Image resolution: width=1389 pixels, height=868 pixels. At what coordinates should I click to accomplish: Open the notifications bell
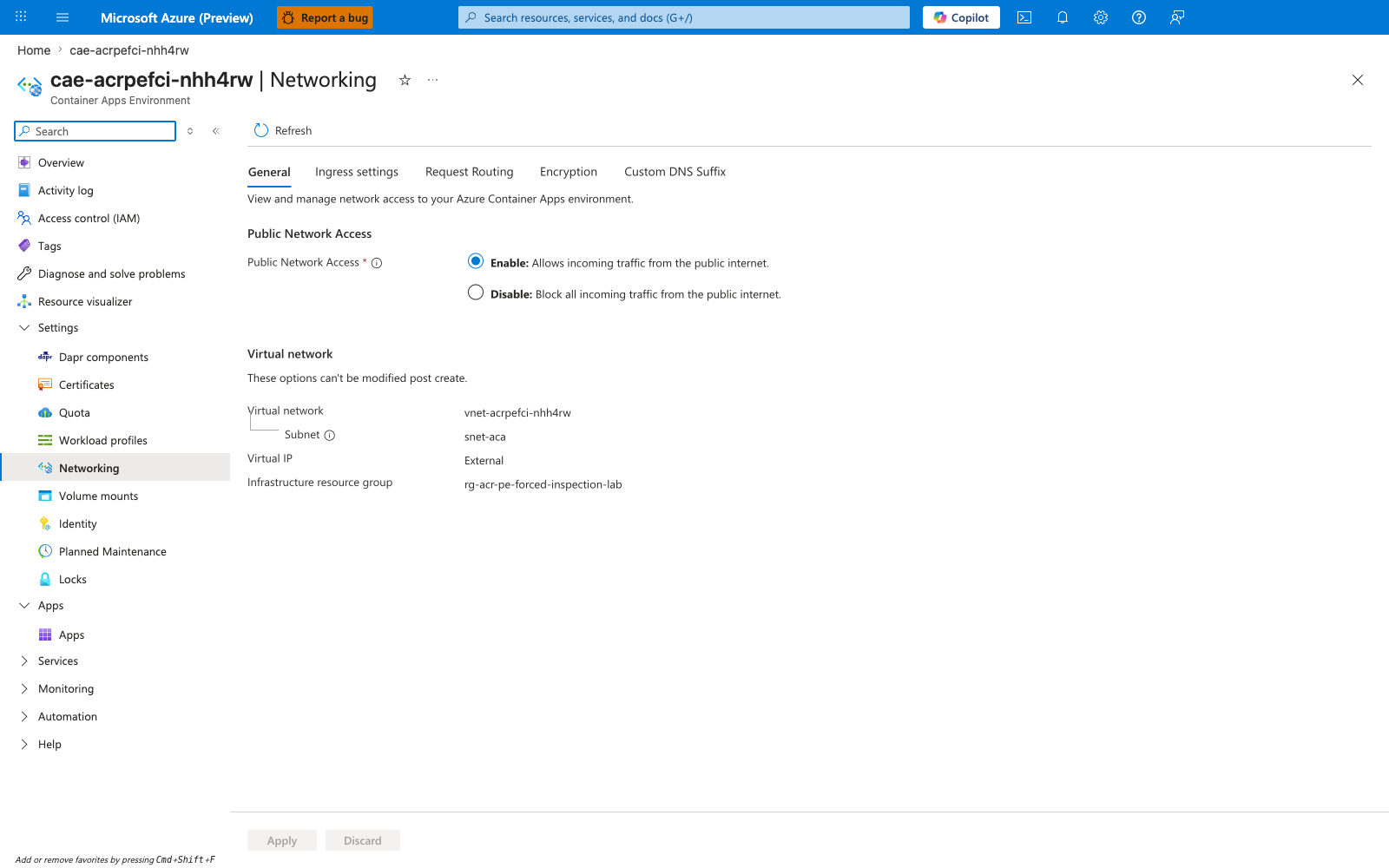1063,17
